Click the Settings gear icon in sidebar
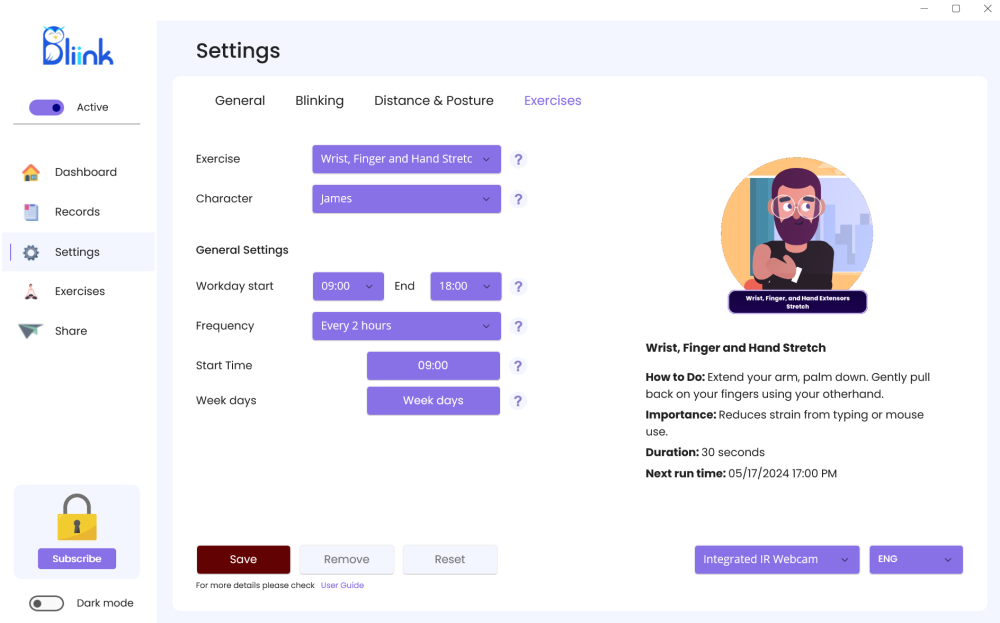The image size is (1000, 623). pos(31,252)
